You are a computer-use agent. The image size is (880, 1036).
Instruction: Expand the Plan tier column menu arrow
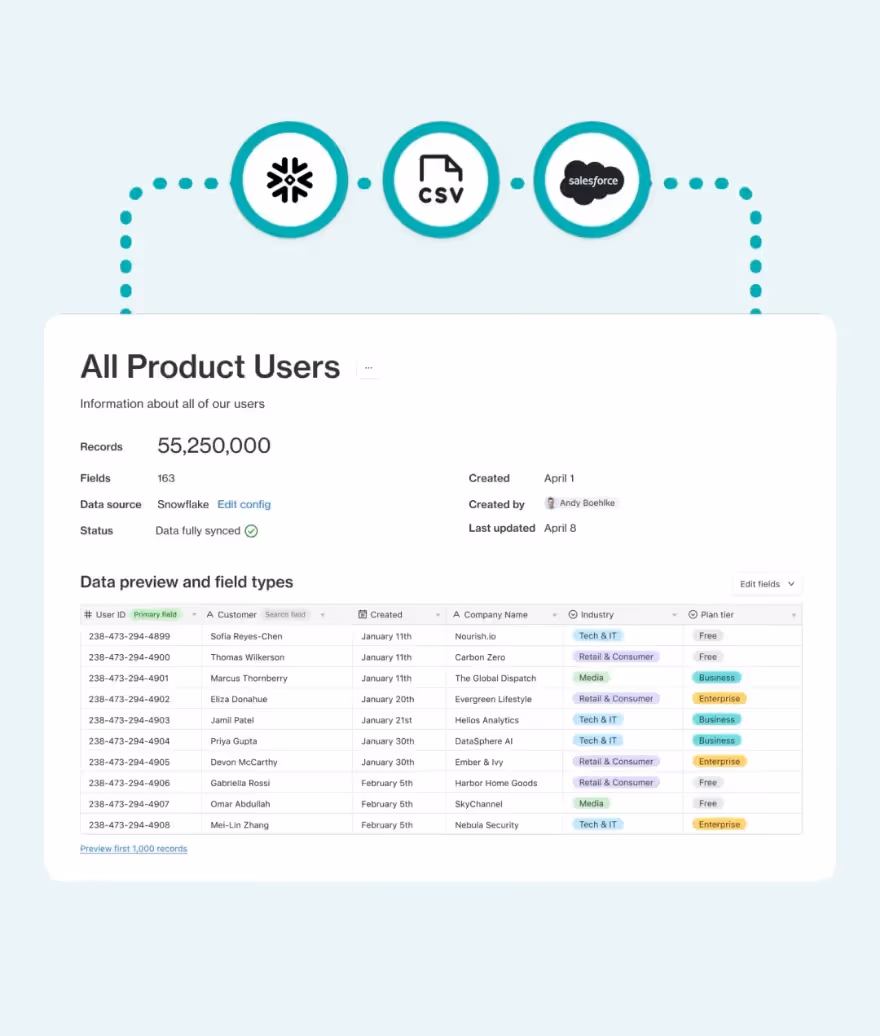pos(793,614)
